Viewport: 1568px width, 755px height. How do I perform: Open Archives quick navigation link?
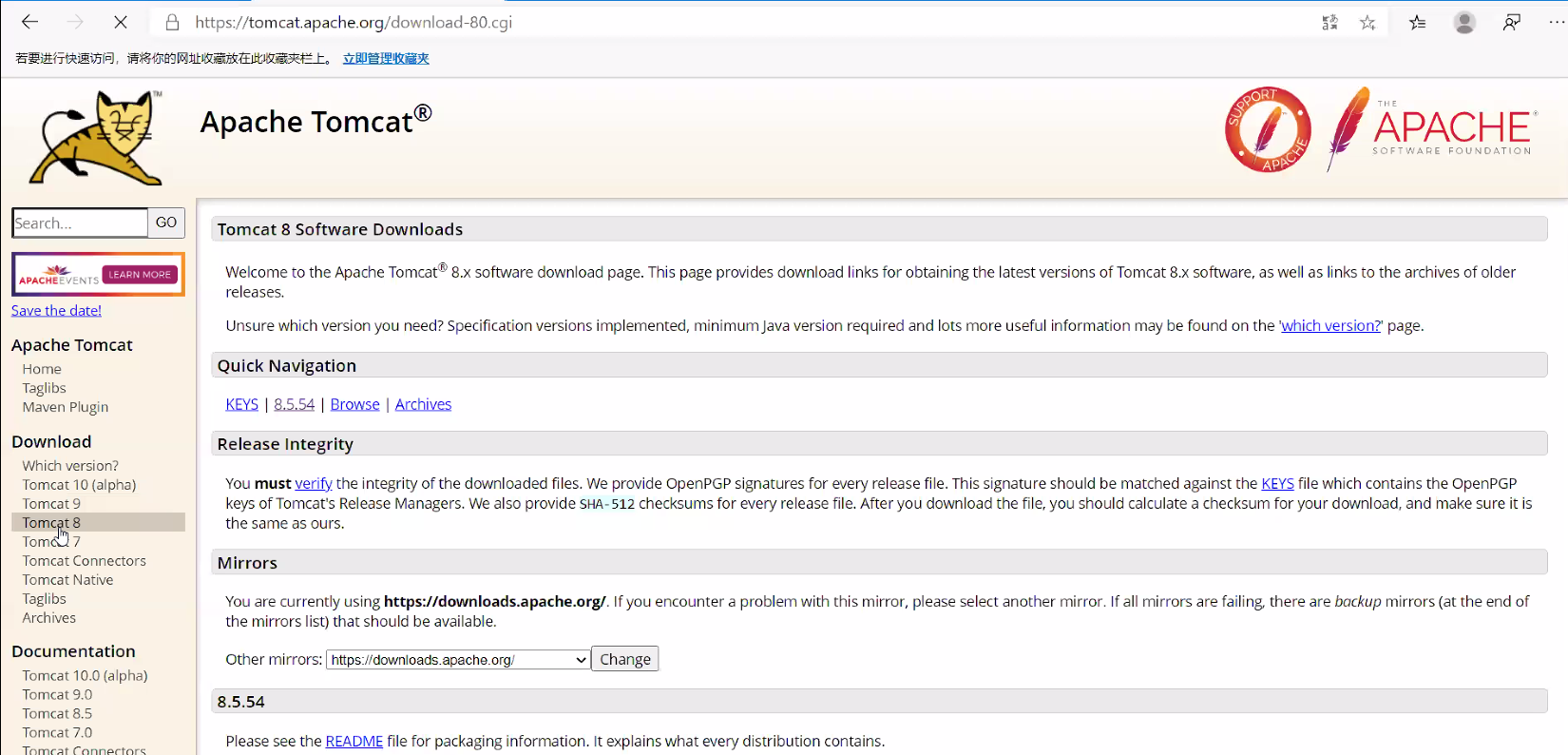tap(423, 404)
